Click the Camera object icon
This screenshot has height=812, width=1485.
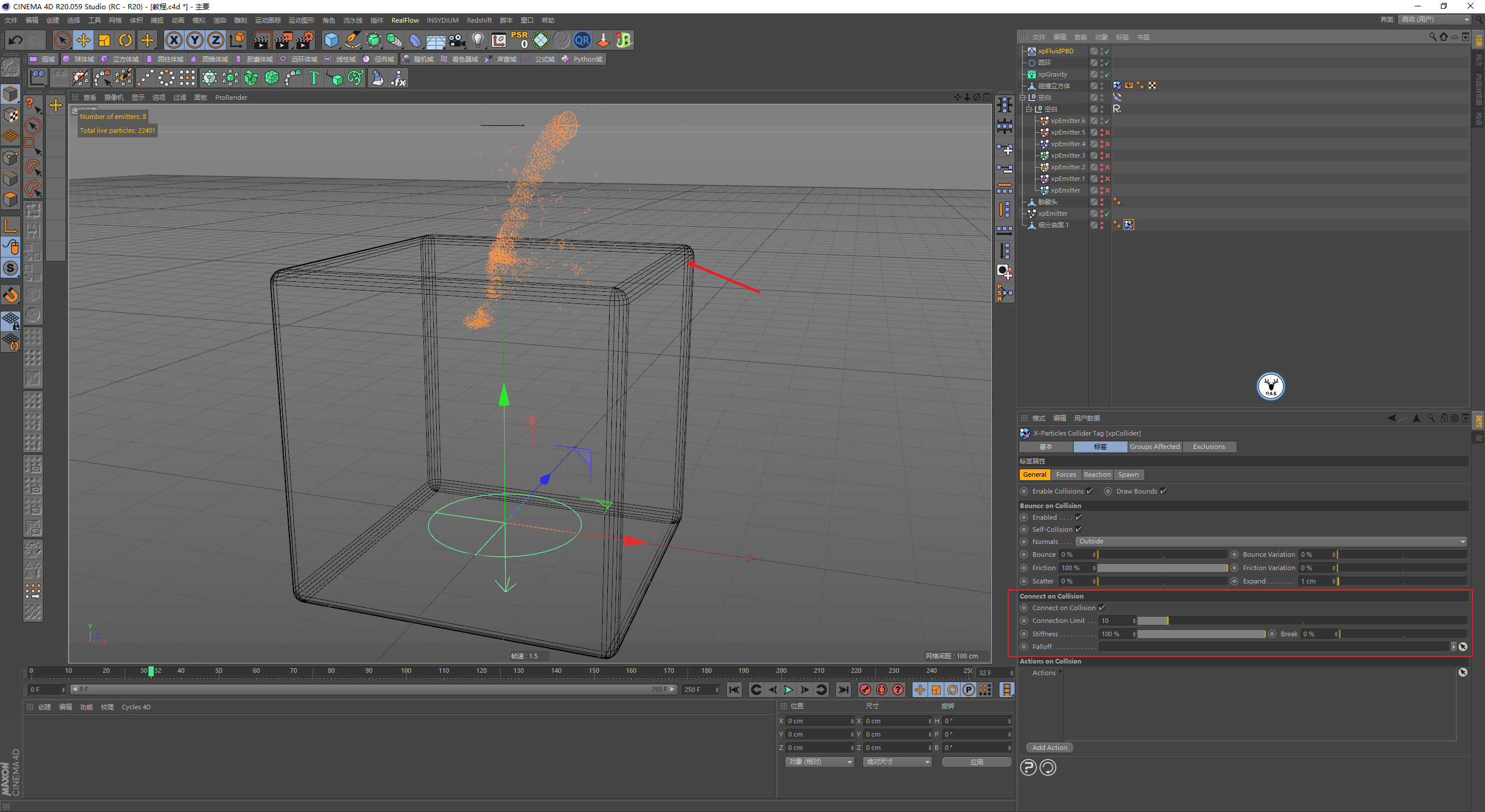[457, 40]
